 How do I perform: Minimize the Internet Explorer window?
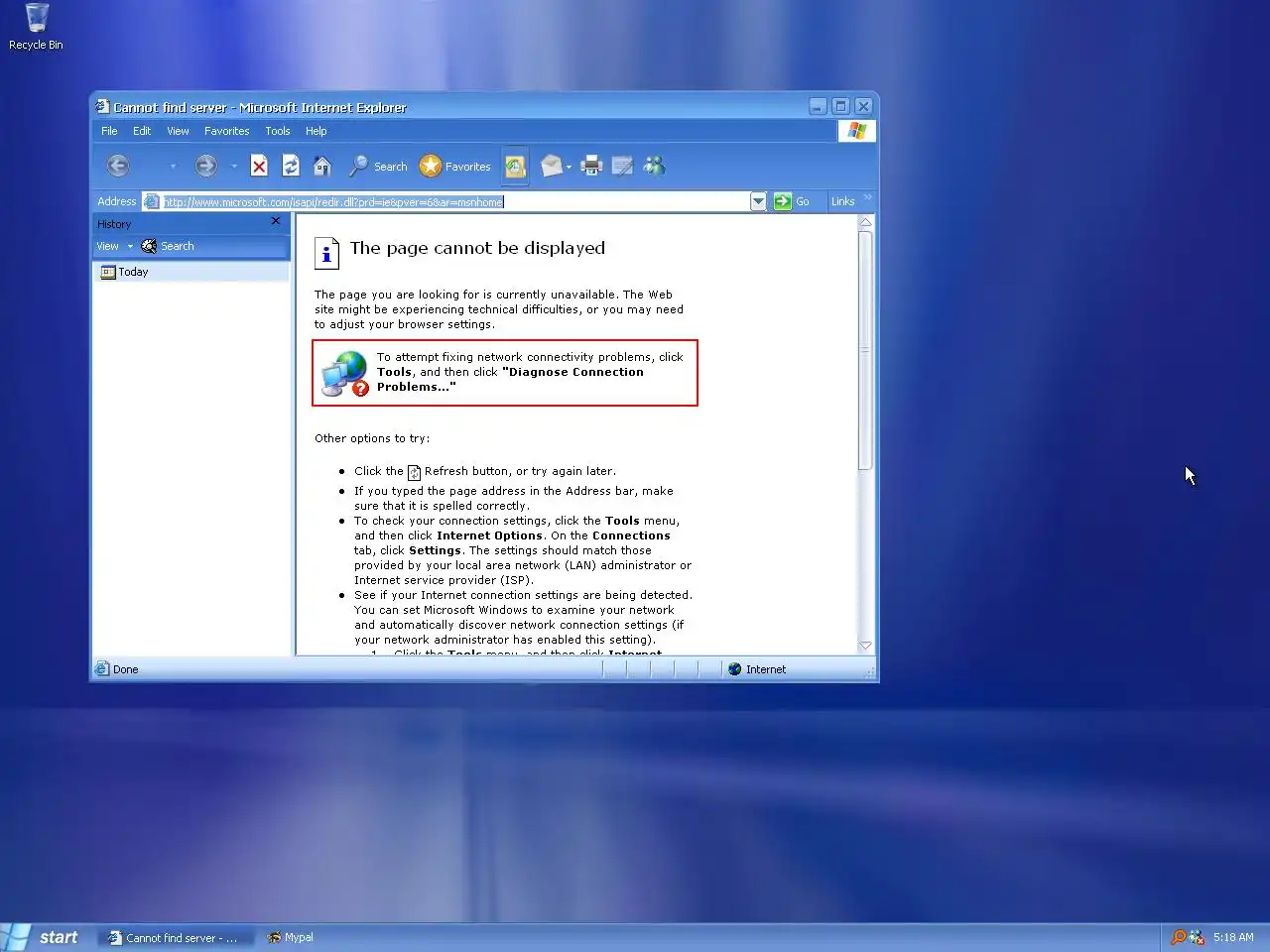tap(819, 106)
